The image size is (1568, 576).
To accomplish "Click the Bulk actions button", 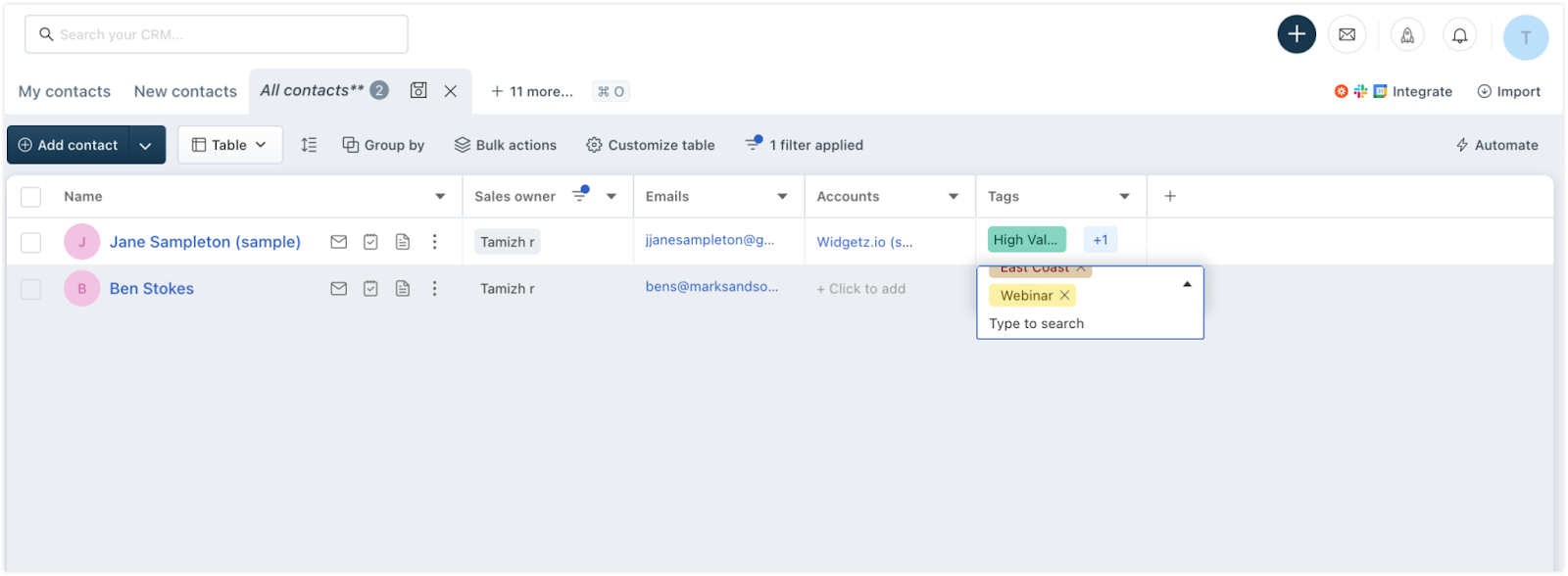I will [505, 145].
